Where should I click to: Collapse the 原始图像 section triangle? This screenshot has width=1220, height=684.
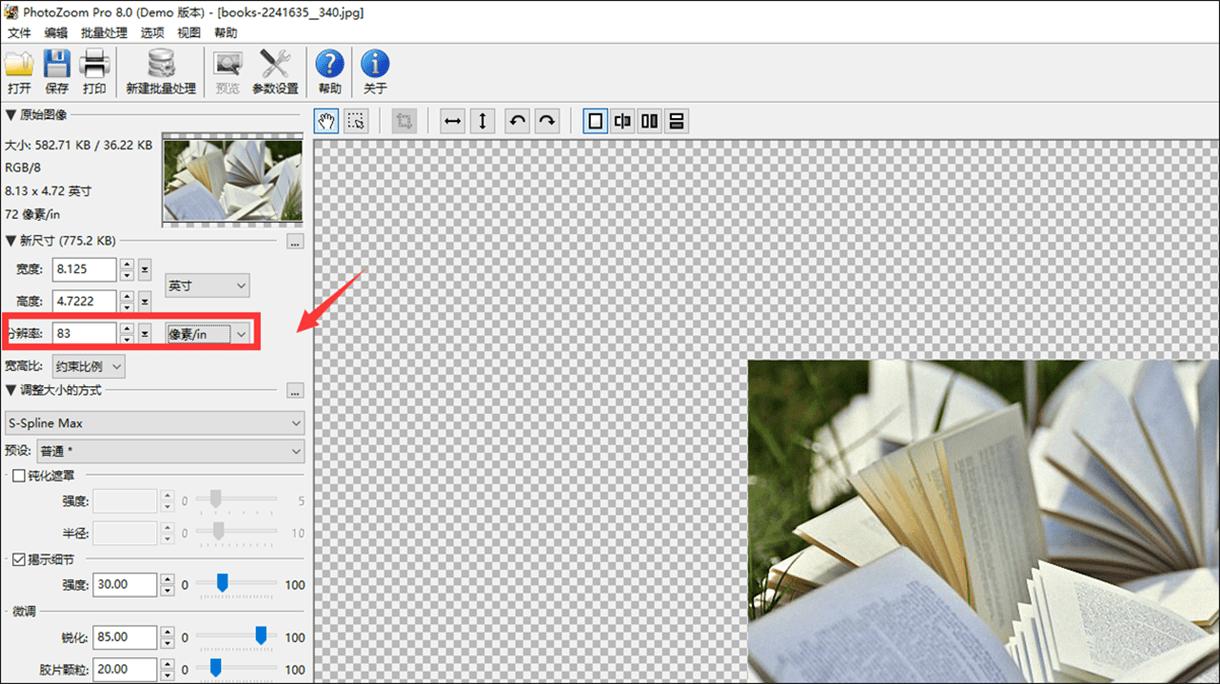[x=11, y=115]
